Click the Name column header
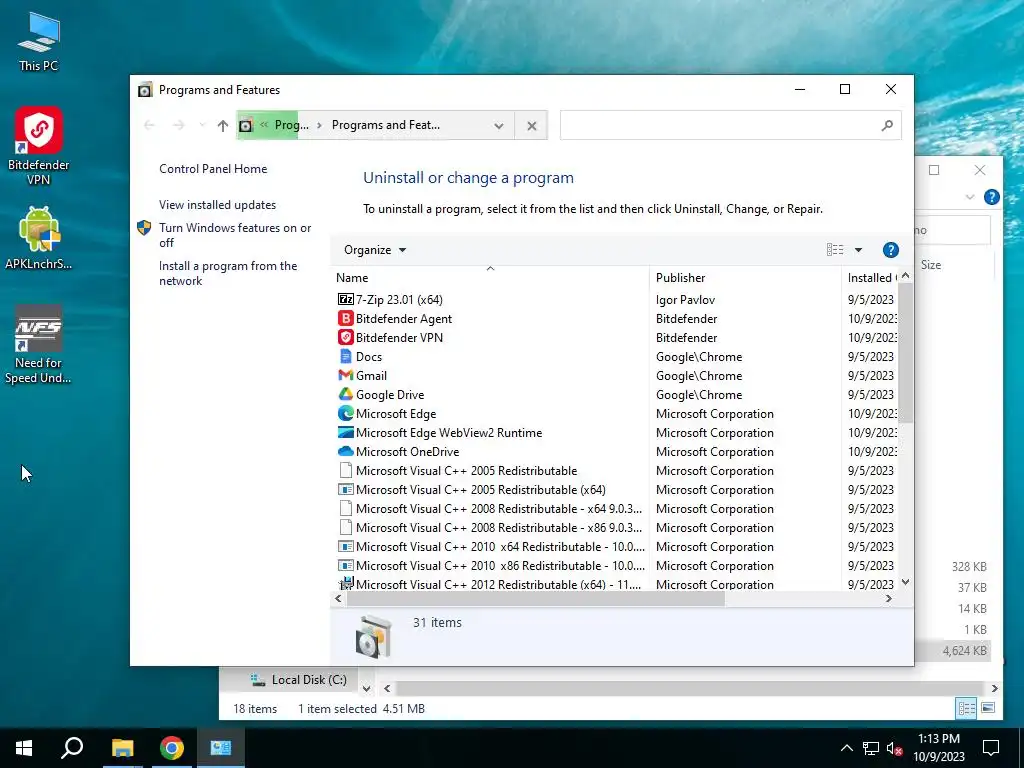 490,278
